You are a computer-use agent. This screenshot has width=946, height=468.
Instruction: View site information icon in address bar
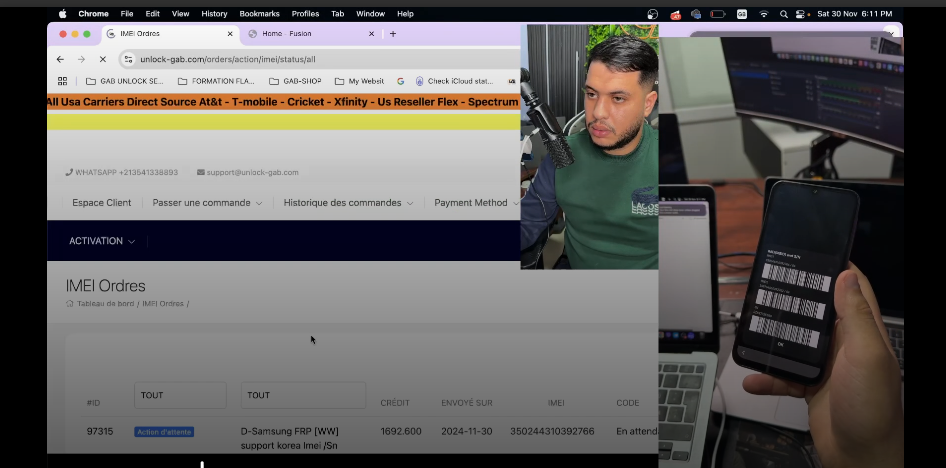point(128,59)
